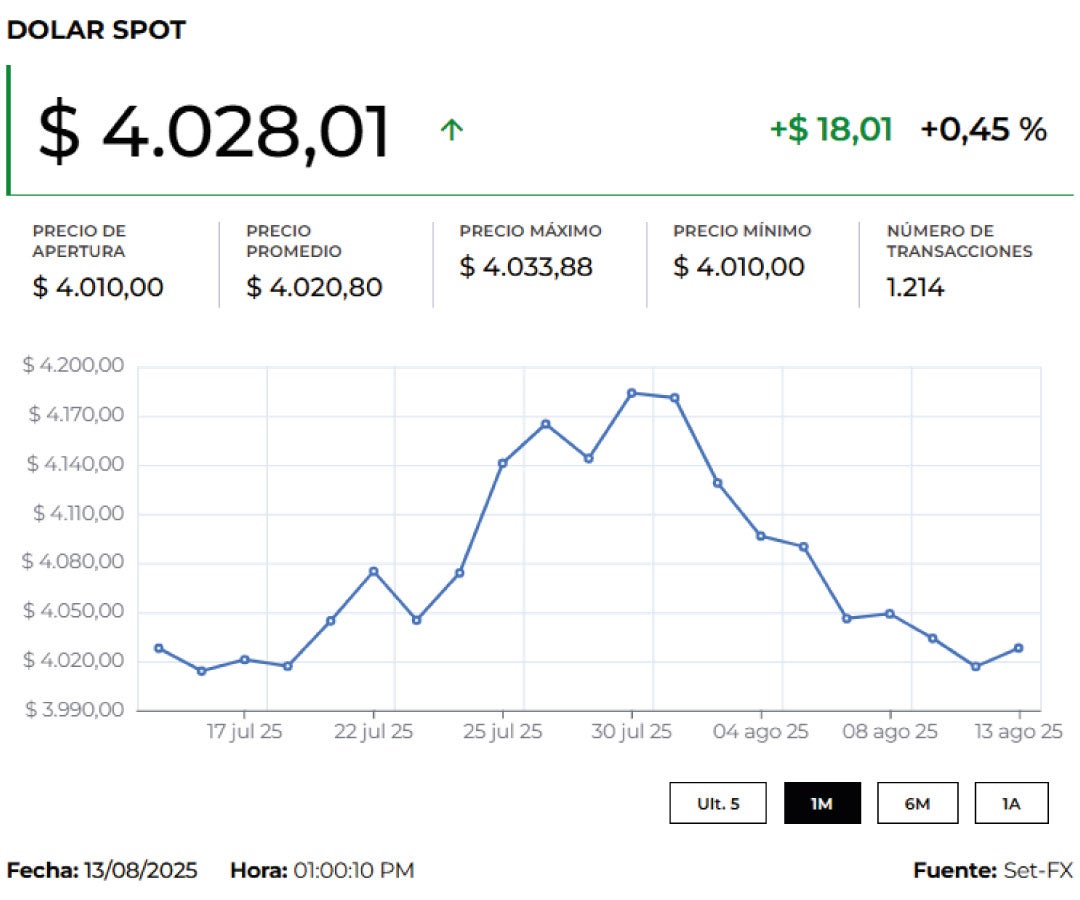1080x900 pixels.
Task: Click the peak data point at 30 jul 25
Action: pyautogui.click(x=631, y=393)
